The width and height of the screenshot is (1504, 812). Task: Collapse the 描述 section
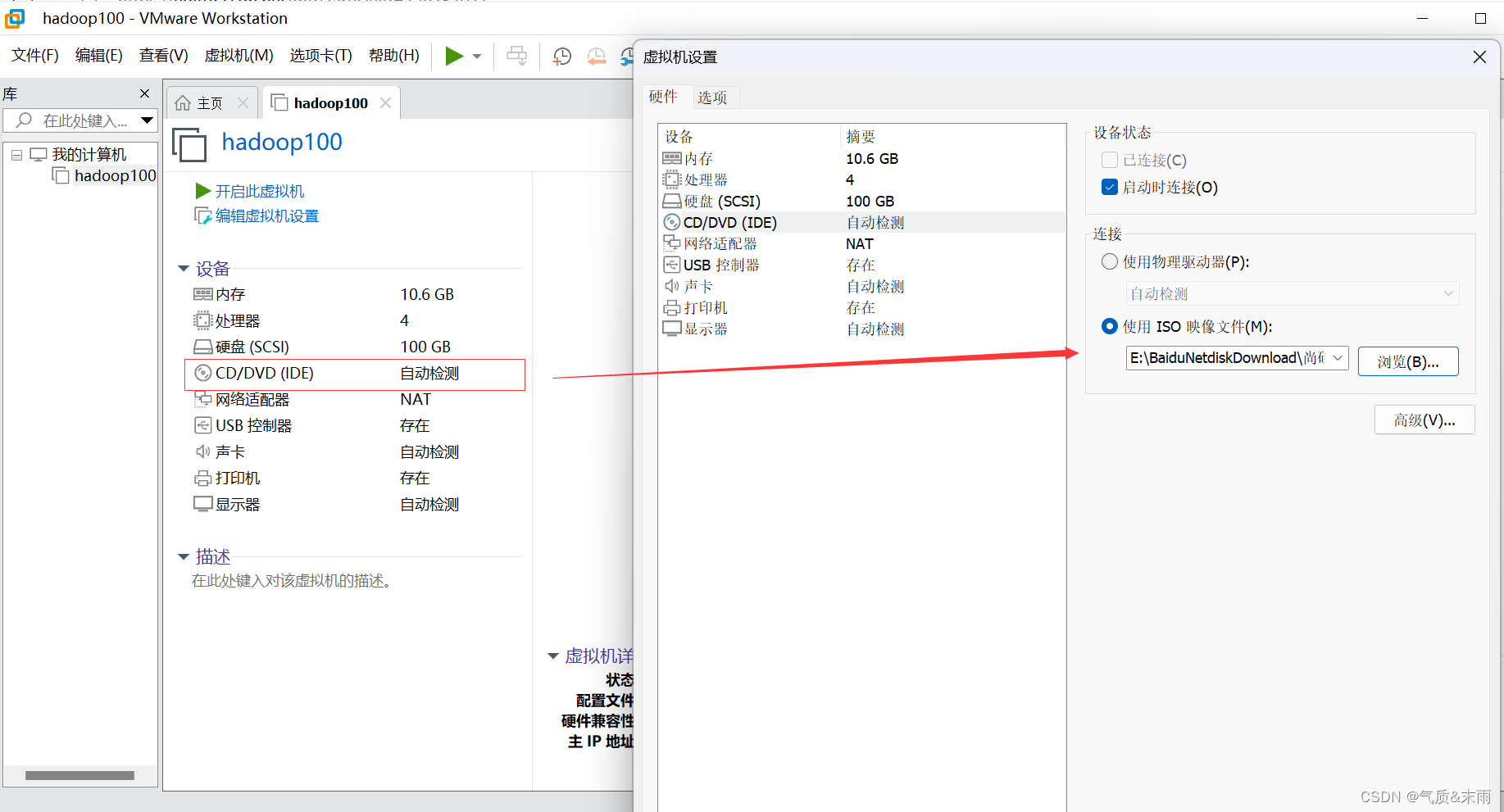coord(184,557)
